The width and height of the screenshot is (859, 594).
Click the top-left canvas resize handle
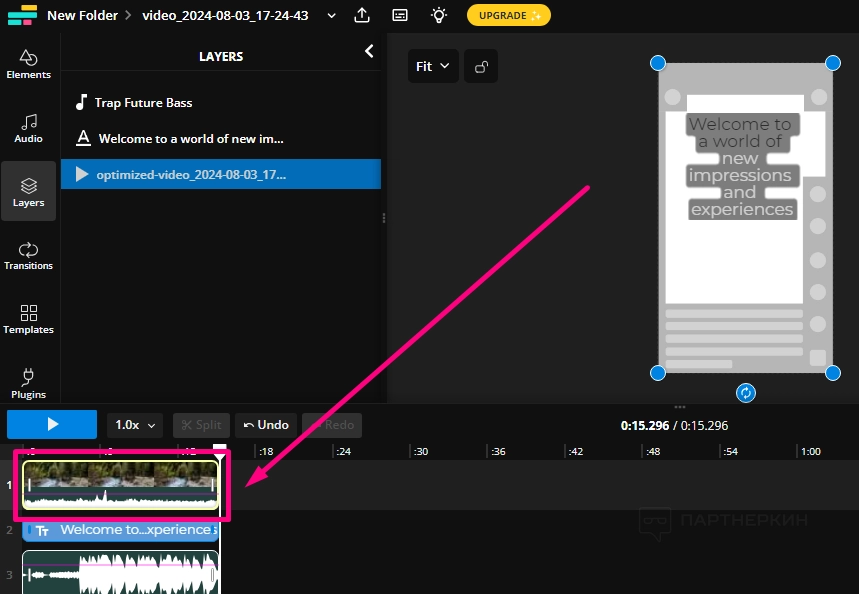[x=657, y=63]
